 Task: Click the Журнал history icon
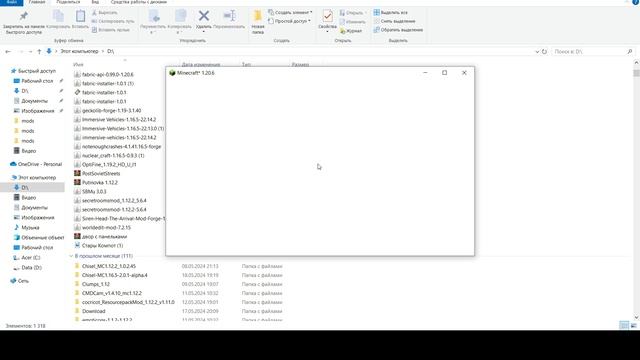[343, 31]
